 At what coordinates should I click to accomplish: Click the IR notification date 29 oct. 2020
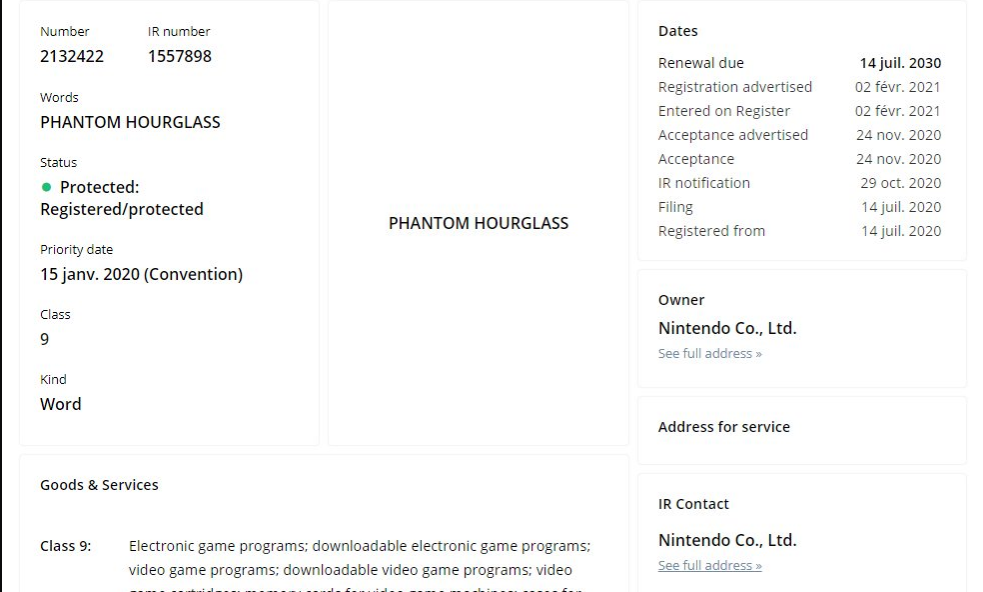tap(900, 183)
